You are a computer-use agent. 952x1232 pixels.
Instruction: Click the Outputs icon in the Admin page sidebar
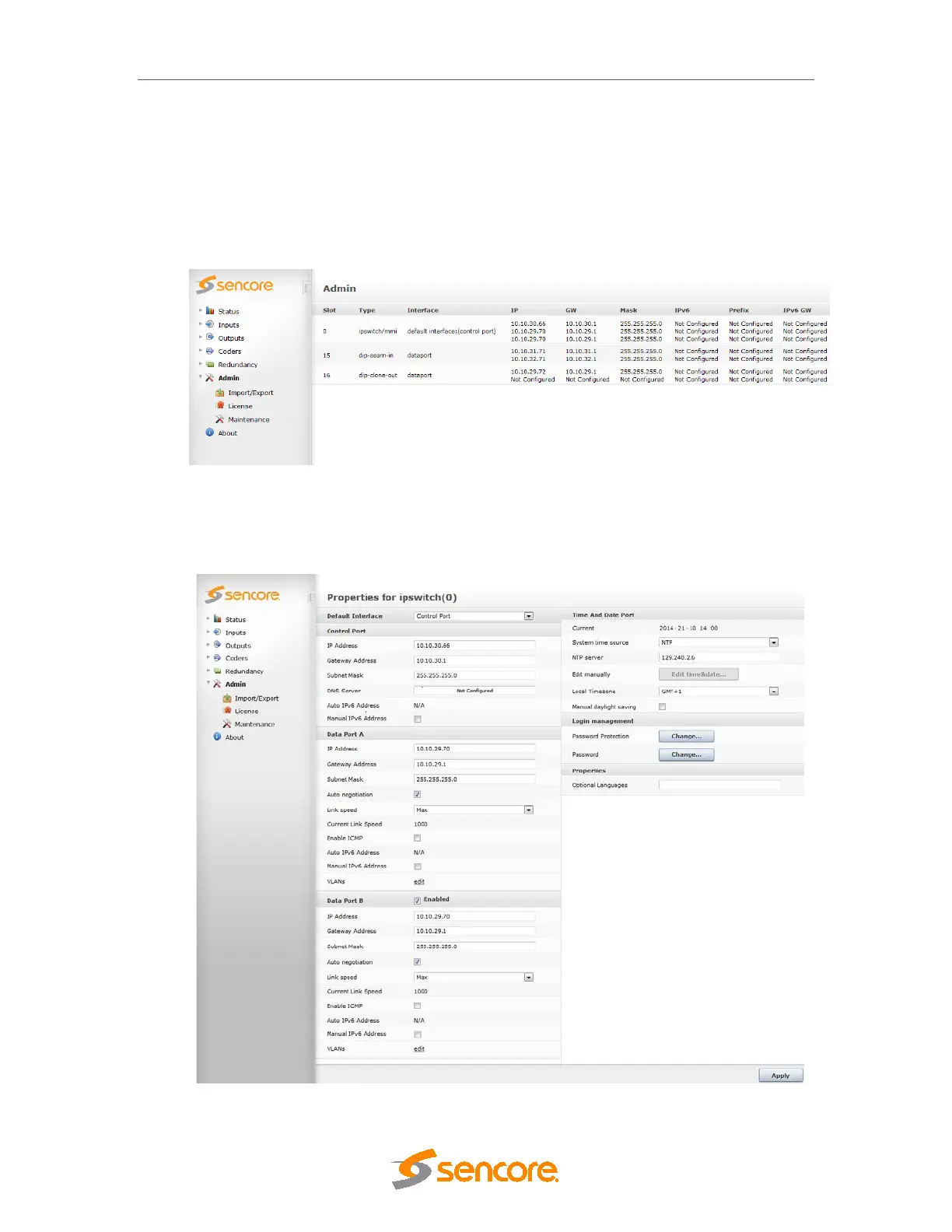click(x=210, y=338)
